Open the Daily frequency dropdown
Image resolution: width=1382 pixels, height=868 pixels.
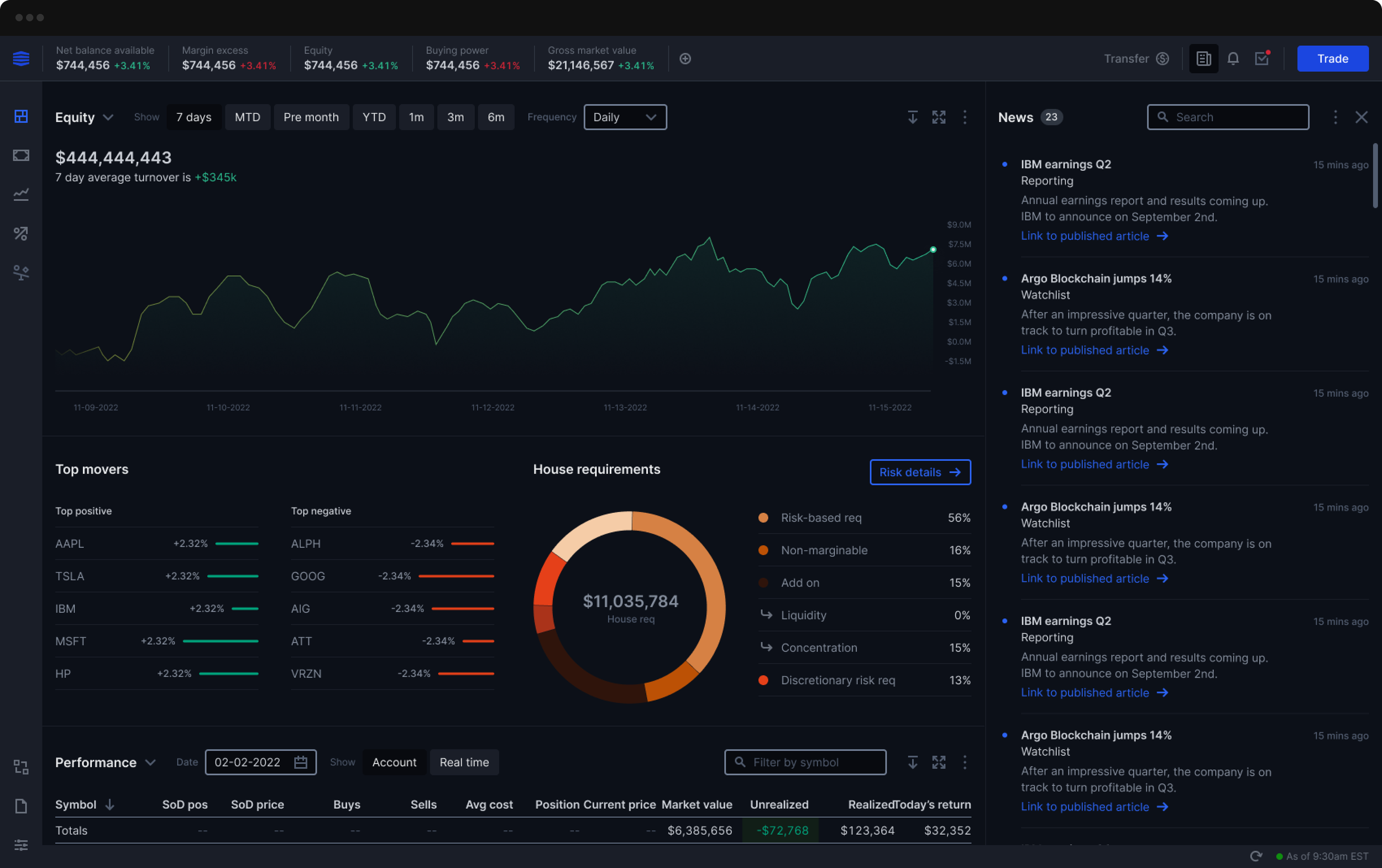coord(625,117)
